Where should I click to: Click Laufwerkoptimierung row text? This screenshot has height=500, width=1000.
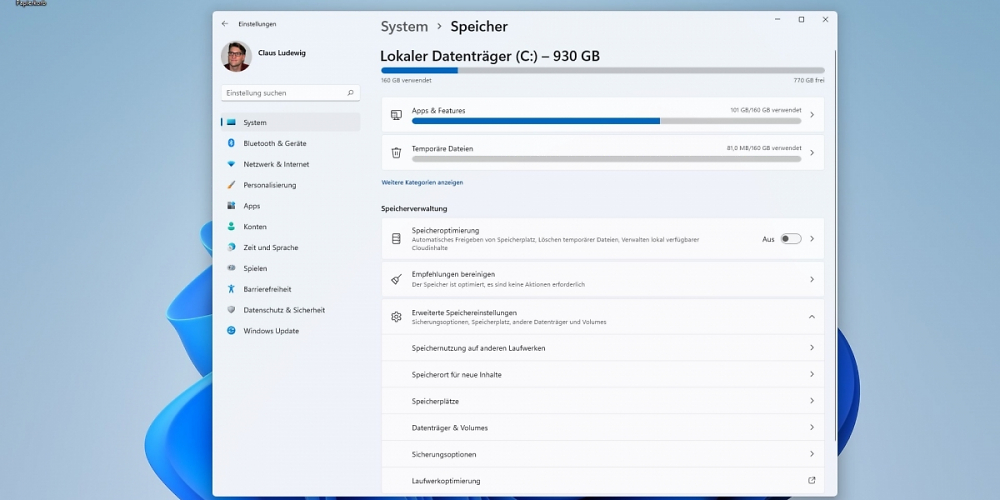click(446, 481)
